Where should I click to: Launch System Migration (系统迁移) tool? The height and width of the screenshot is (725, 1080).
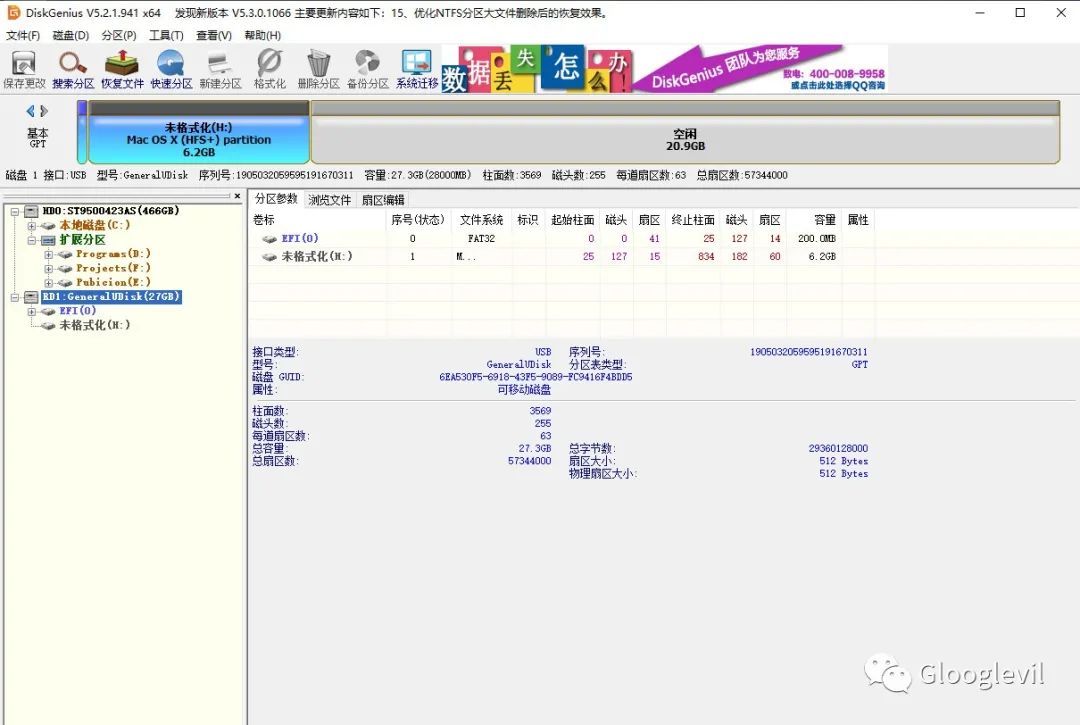[417, 70]
